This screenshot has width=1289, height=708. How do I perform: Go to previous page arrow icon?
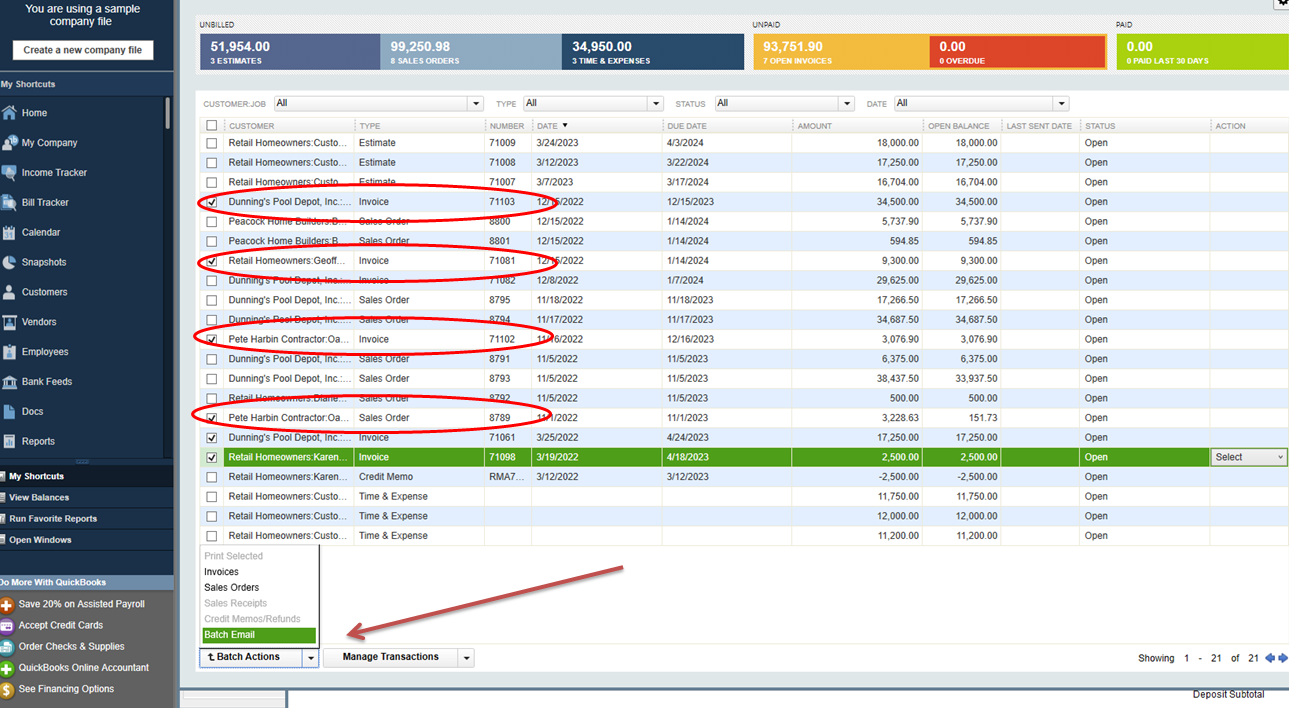tap(1270, 658)
